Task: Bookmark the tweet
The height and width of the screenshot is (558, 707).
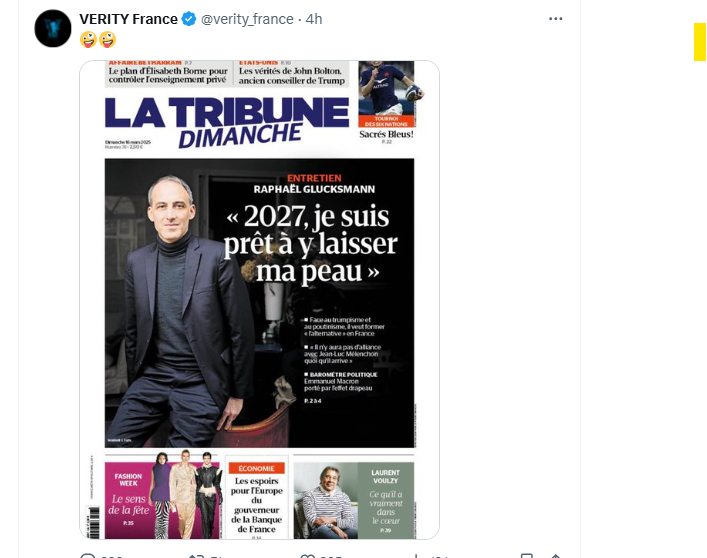Action: pos(527,556)
